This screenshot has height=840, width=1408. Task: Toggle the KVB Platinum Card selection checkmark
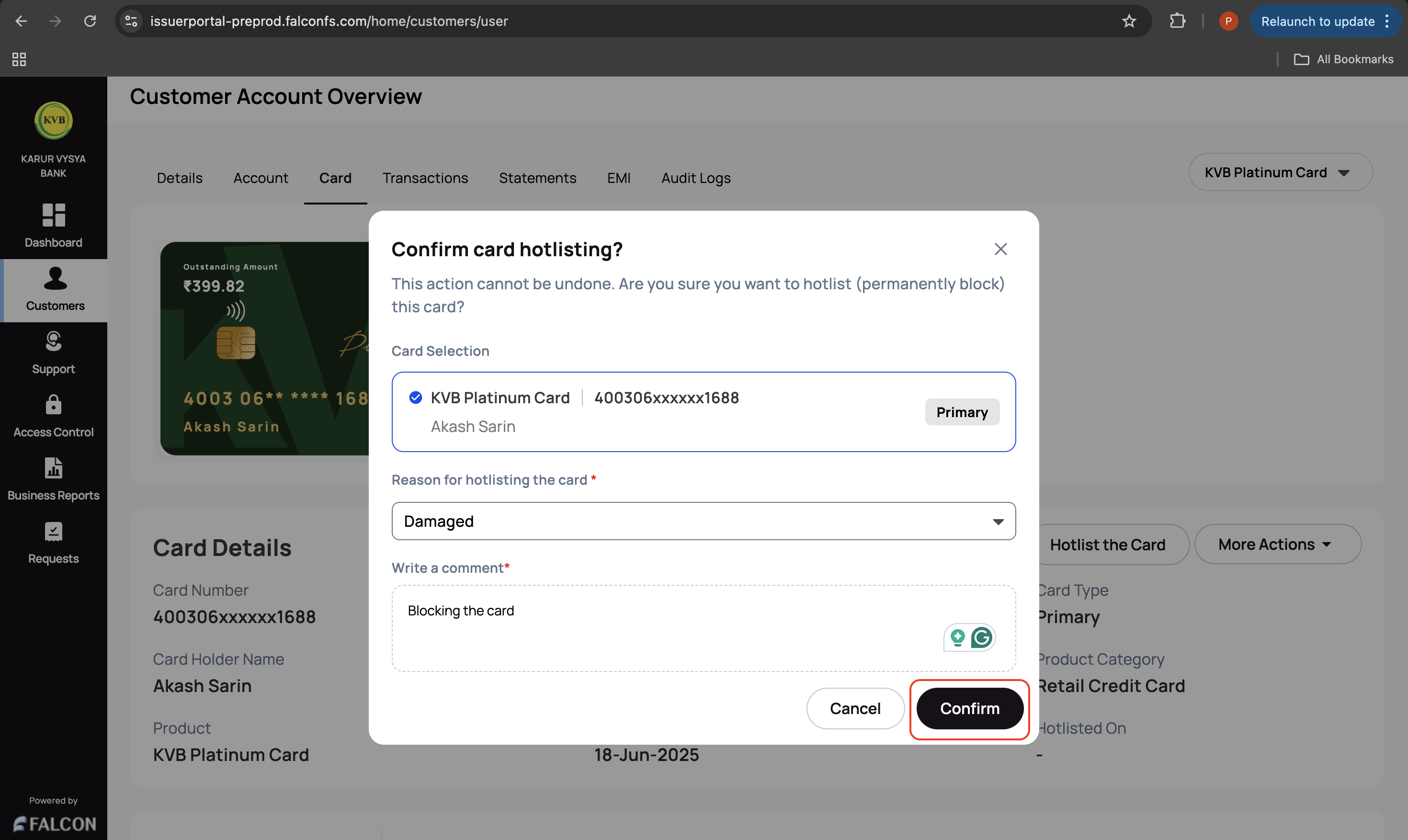point(415,397)
